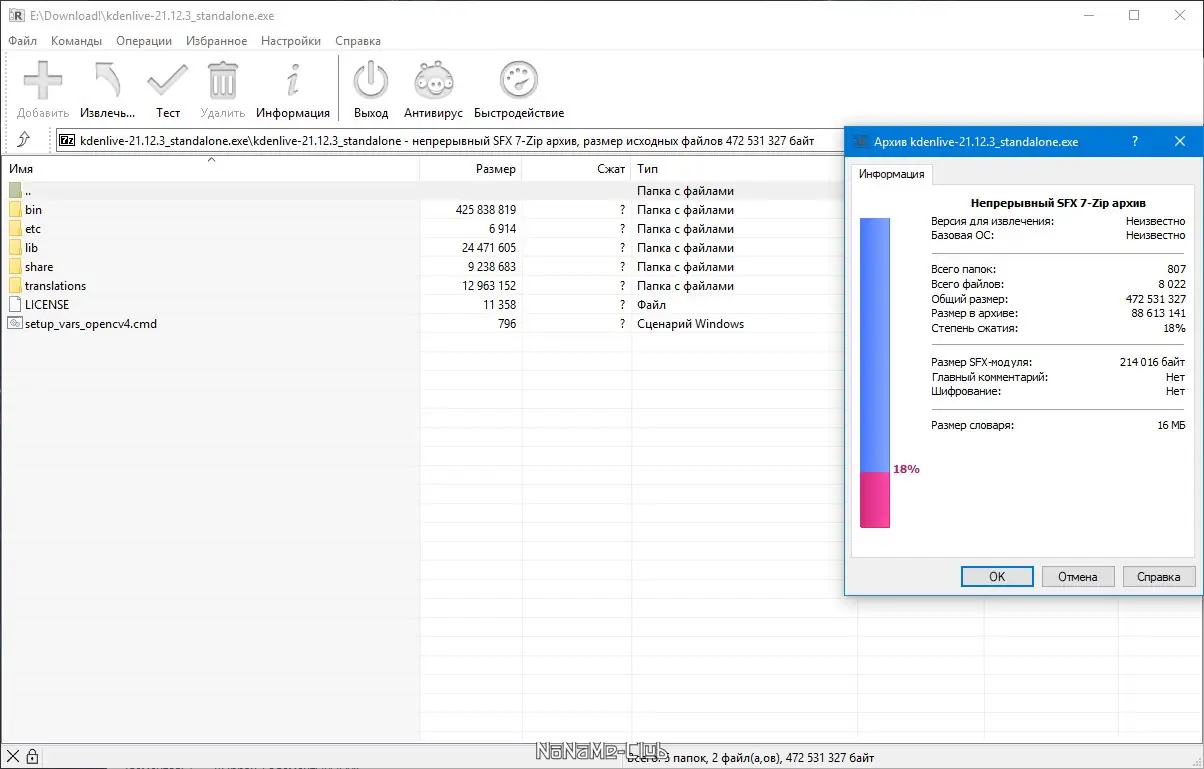Open the Команды menu
The width and height of the screenshot is (1204, 769).
point(76,41)
